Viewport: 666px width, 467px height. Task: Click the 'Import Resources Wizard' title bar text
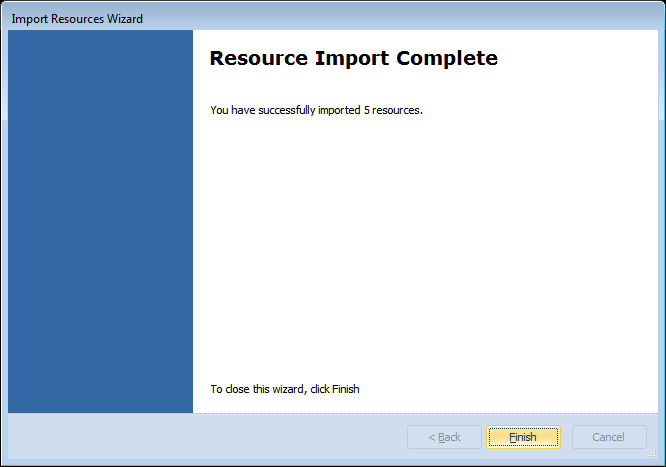click(x=77, y=19)
